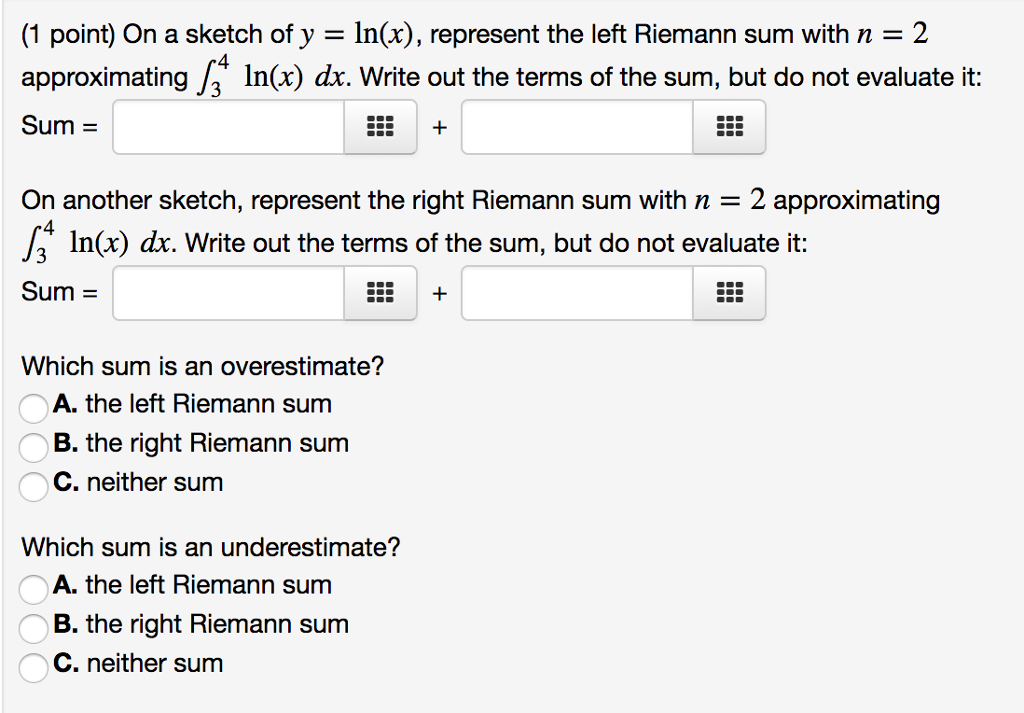Click the overestimate question text
Screen dimensions: 1024x713
[200, 366]
